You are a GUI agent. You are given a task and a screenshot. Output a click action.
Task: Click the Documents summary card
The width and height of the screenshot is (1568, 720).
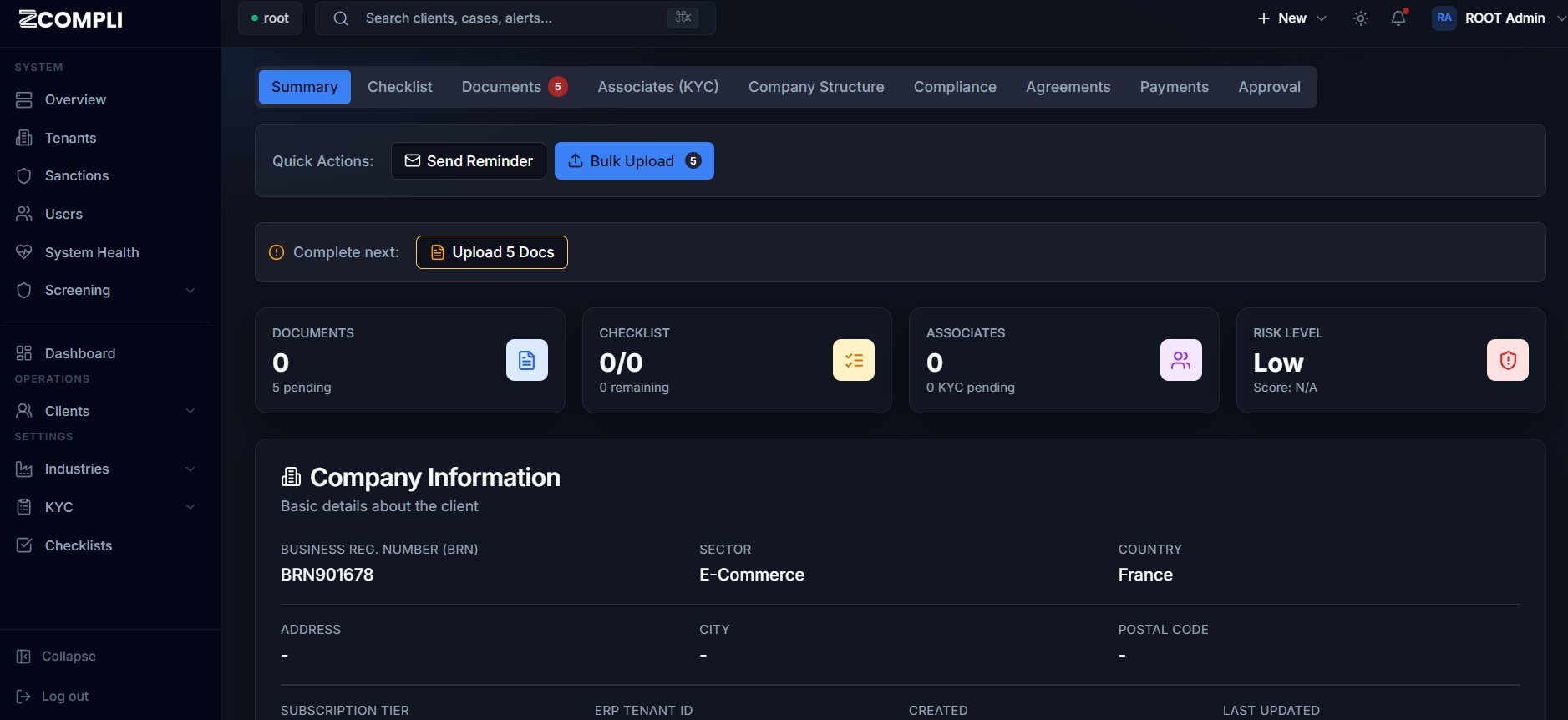[410, 360]
